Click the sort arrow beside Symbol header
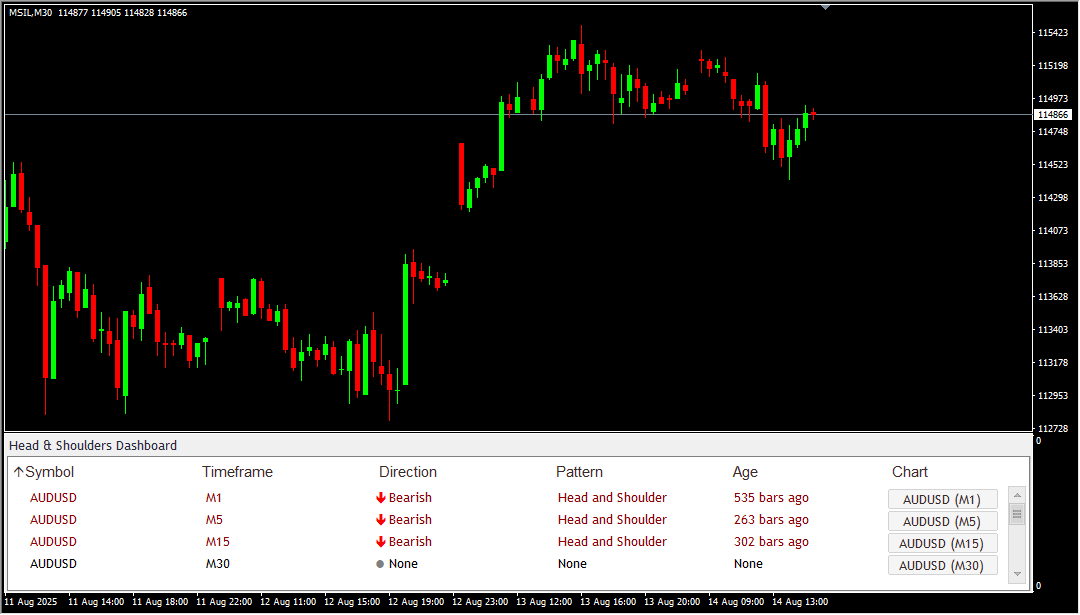This screenshot has width=1080, height=615. 18,472
